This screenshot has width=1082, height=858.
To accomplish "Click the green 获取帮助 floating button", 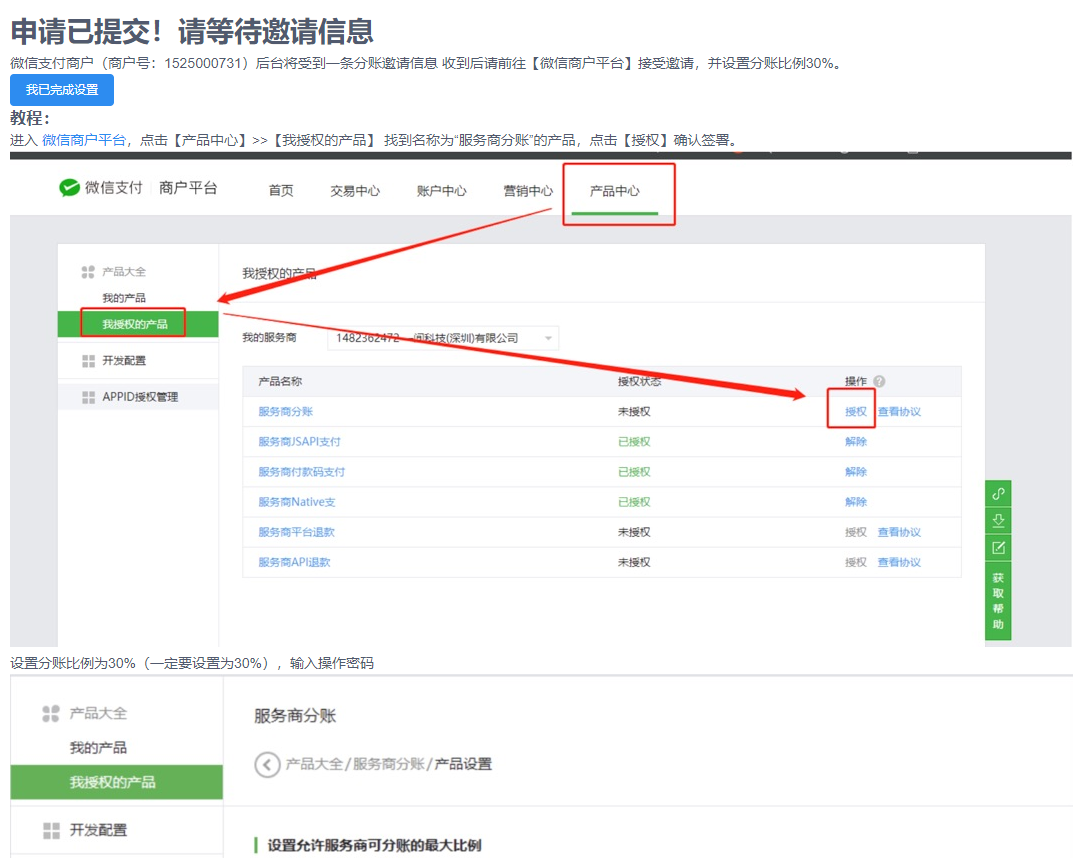I will click(x=998, y=601).
